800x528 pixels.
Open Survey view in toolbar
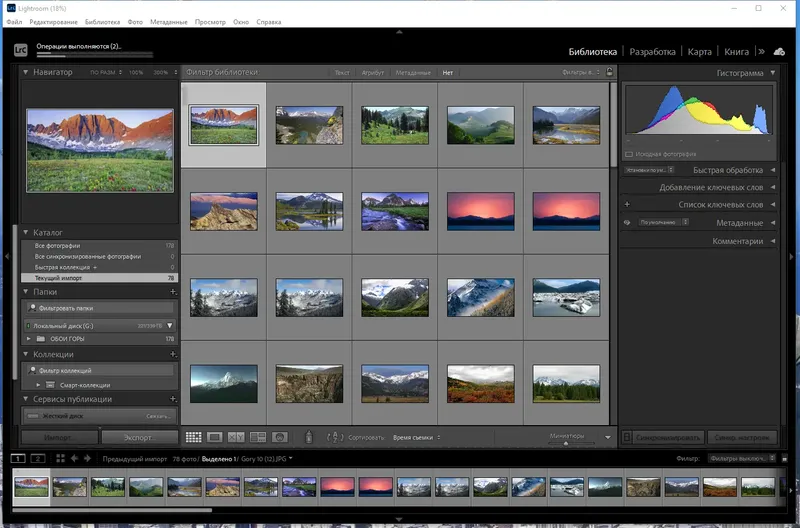(x=258, y=437)
